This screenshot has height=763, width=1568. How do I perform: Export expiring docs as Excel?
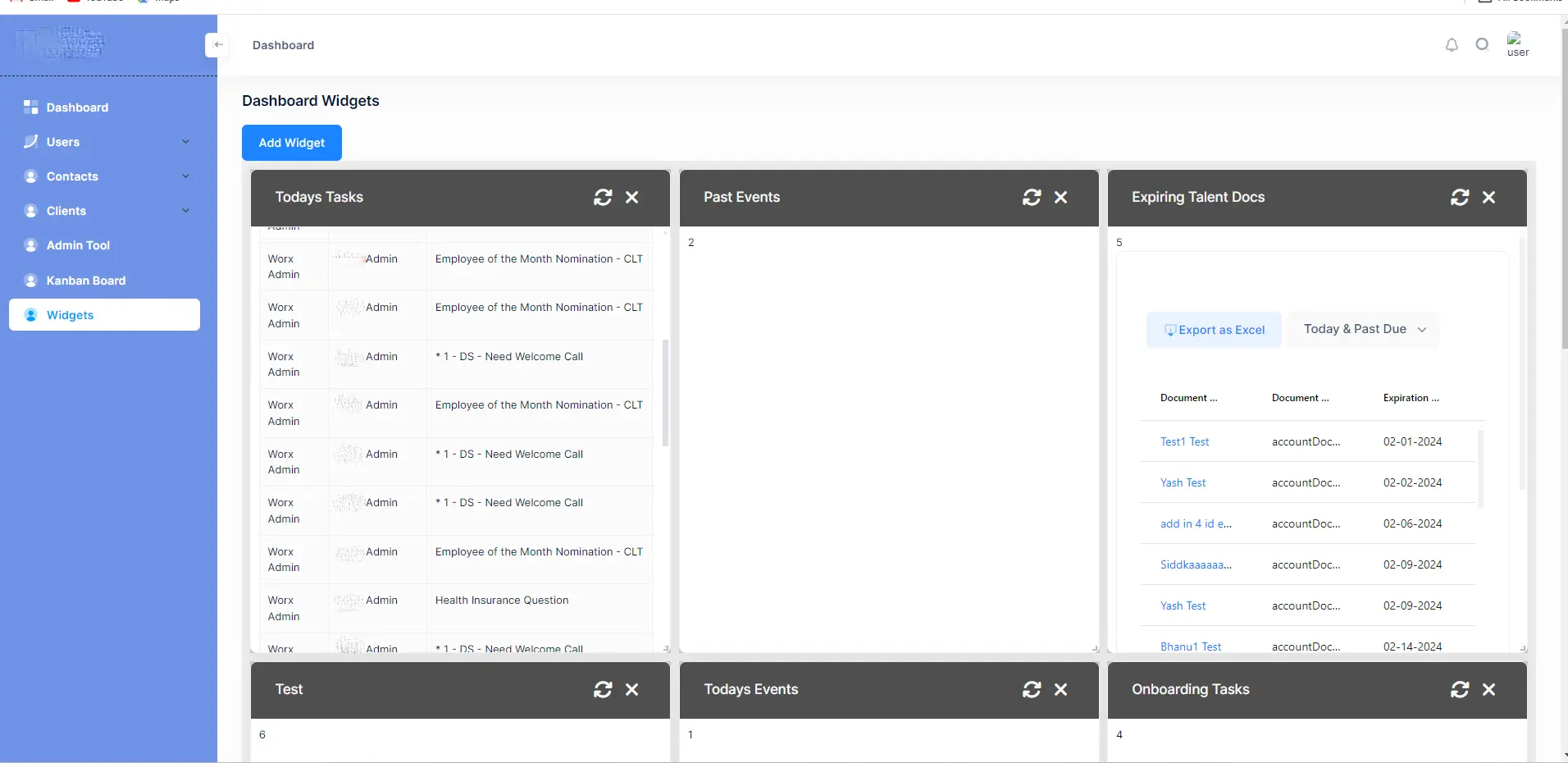(x=1214, y=330)
